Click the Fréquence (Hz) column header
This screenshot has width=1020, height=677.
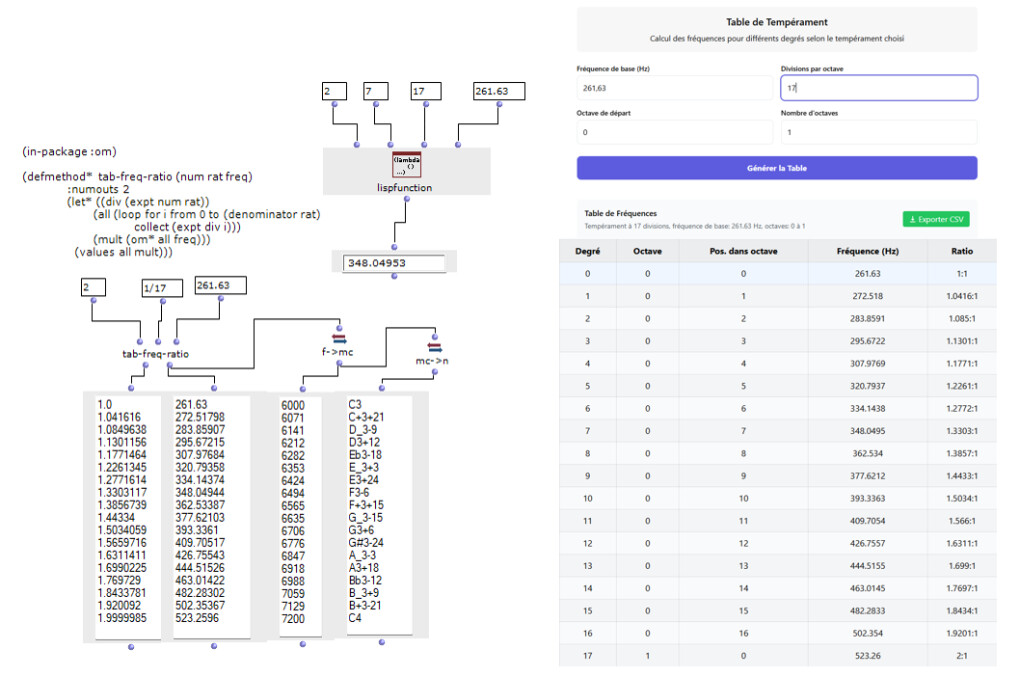(x=867, y=251)
